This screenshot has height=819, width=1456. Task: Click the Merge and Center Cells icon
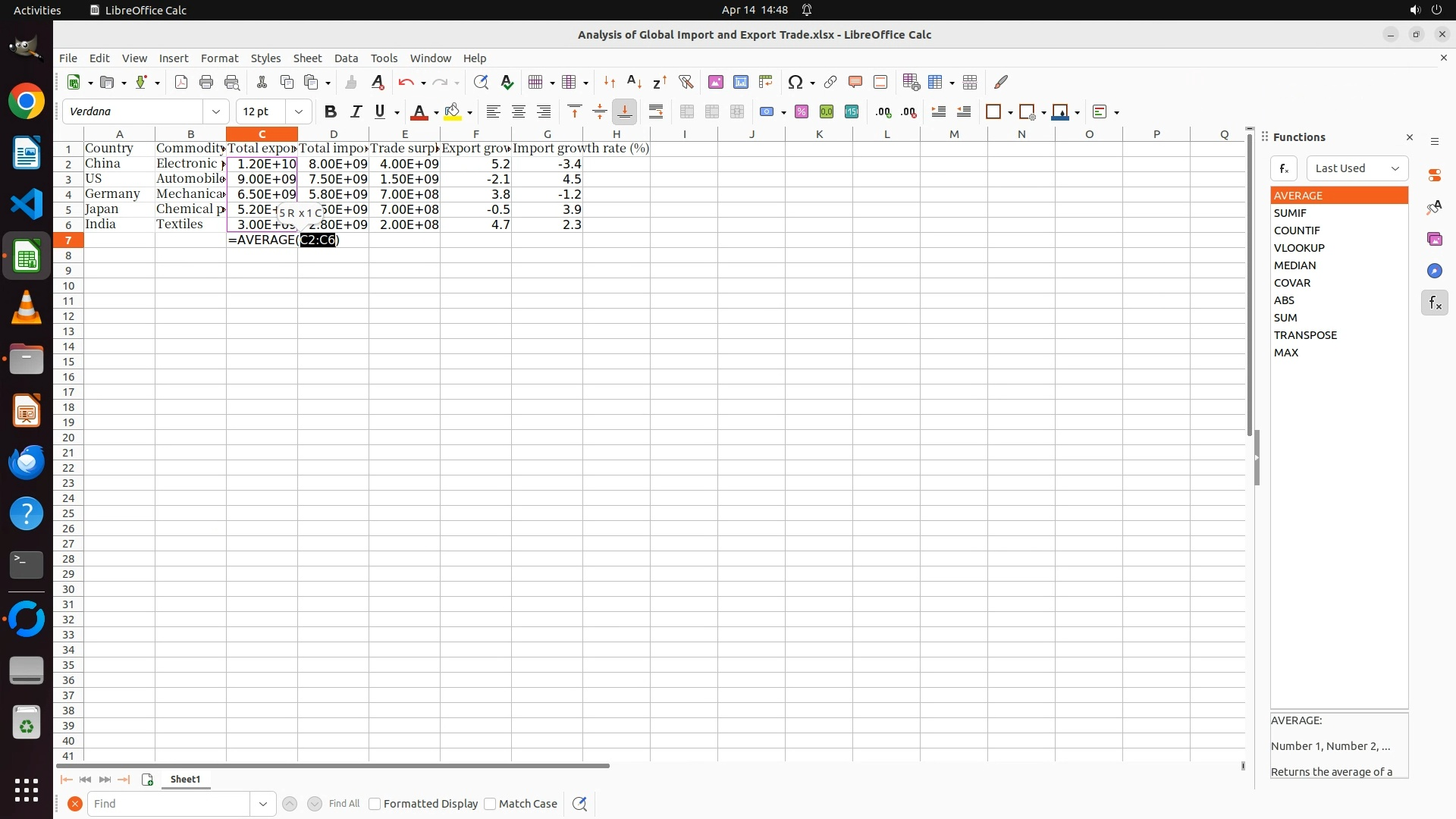686,111
